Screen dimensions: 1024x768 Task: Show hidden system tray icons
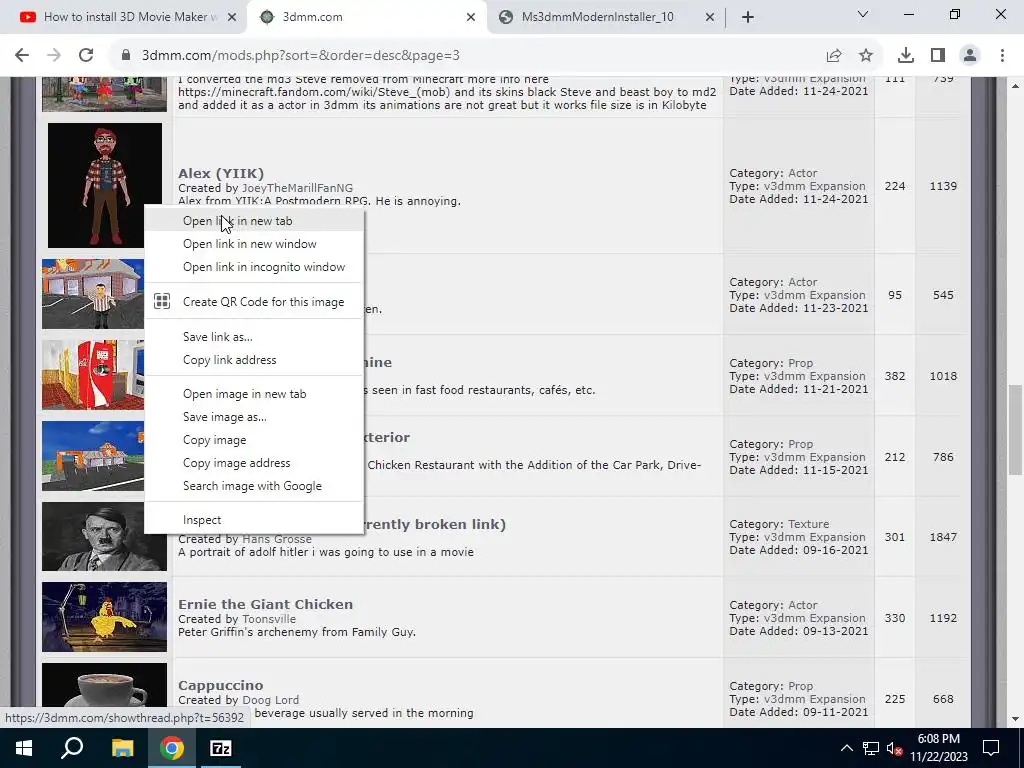[846, 748]
